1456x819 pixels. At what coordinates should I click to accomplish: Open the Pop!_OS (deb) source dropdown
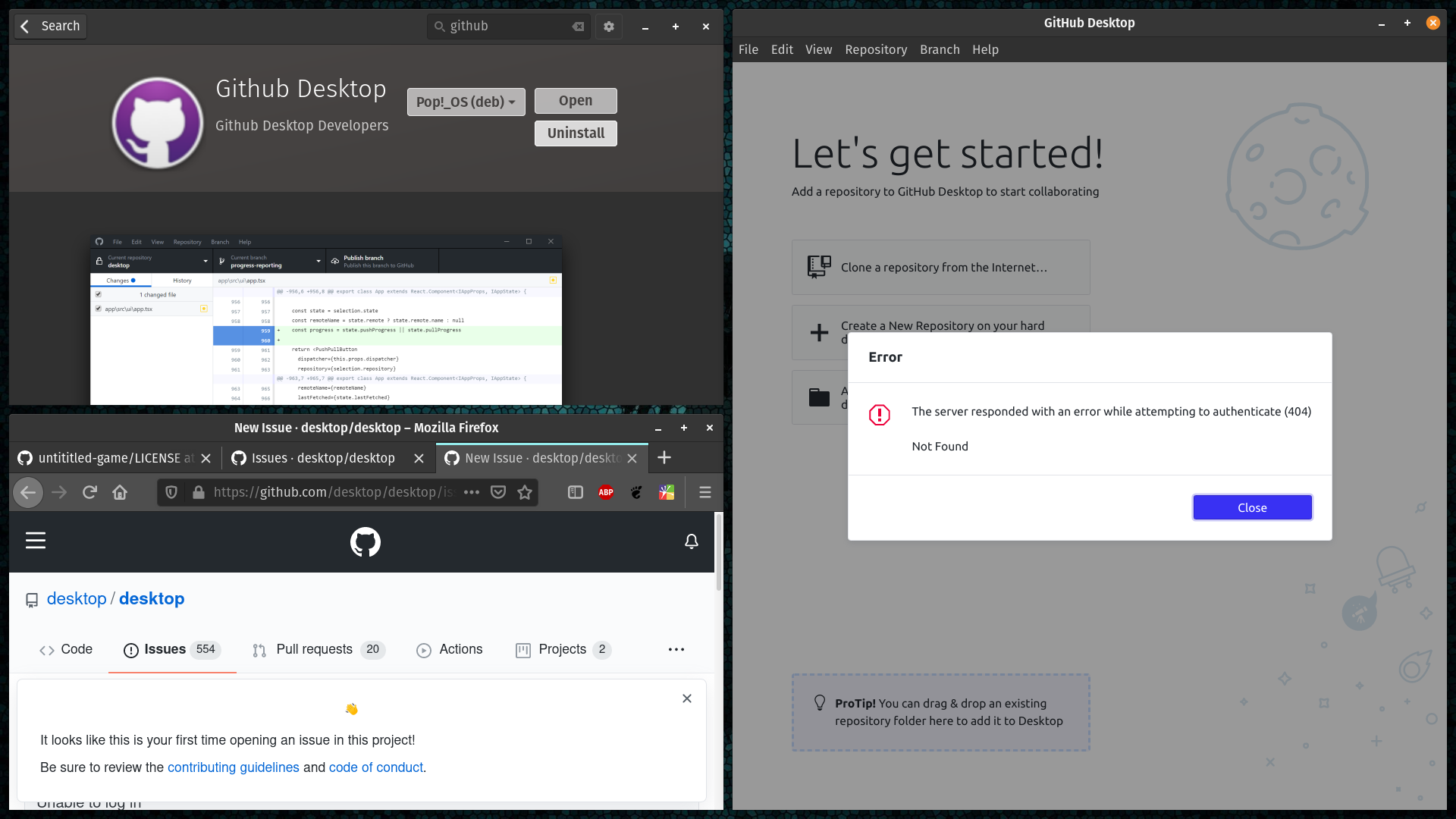point(465,102)
